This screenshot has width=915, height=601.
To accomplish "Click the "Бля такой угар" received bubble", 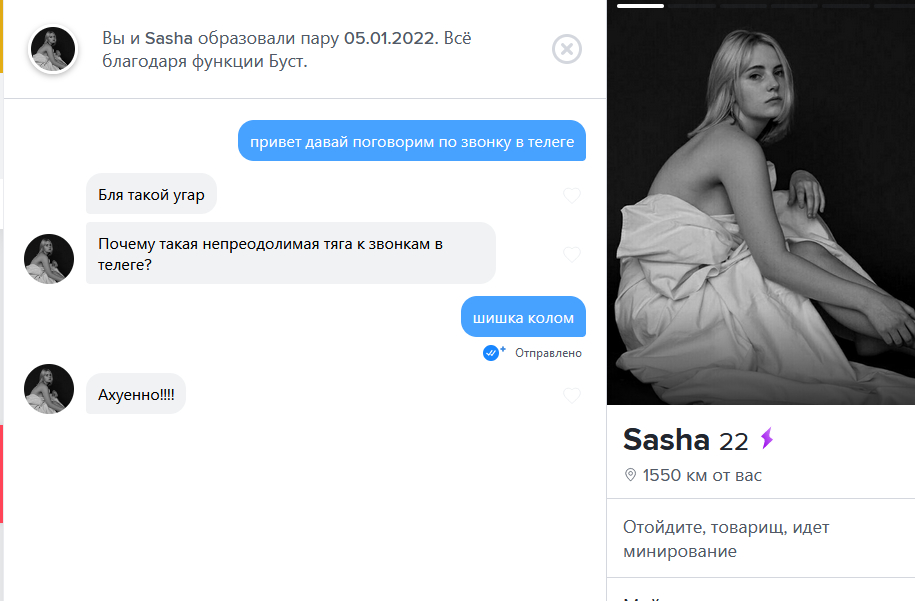I will (151, 194).
